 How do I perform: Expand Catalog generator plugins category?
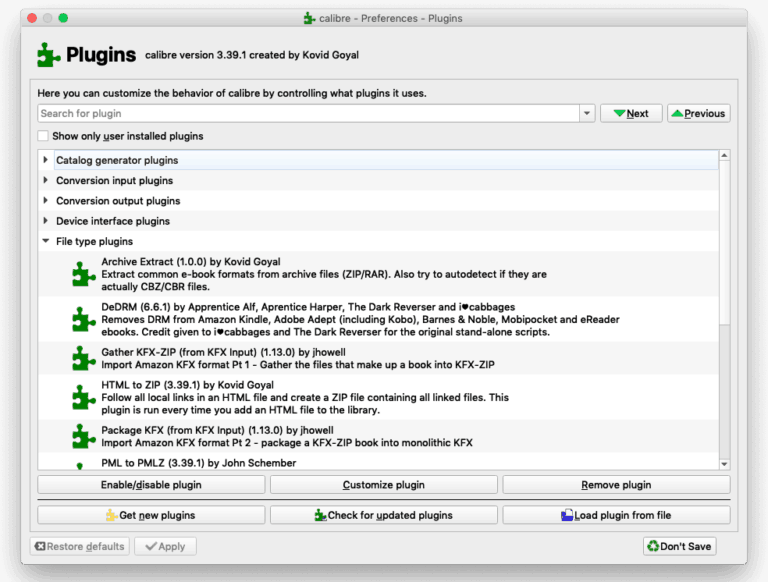(46, 160)
